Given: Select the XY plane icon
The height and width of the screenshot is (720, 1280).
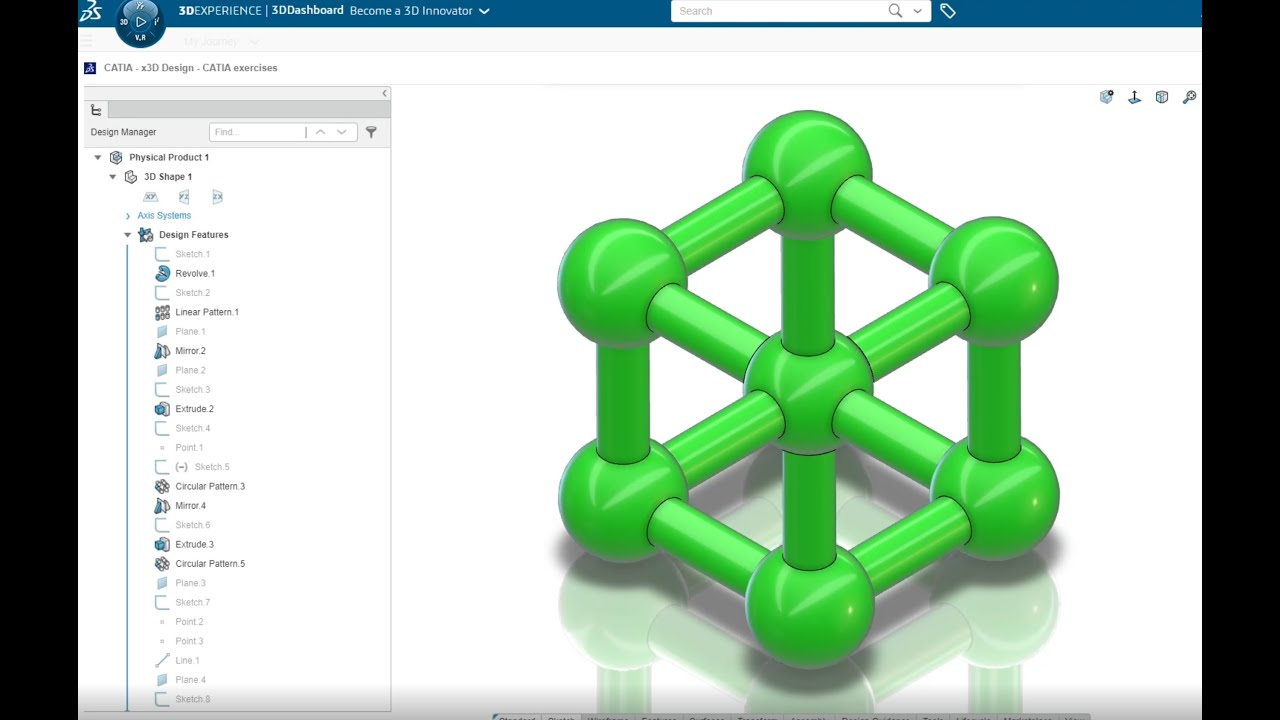Looking at the screenshot, I should click(151, 197).
